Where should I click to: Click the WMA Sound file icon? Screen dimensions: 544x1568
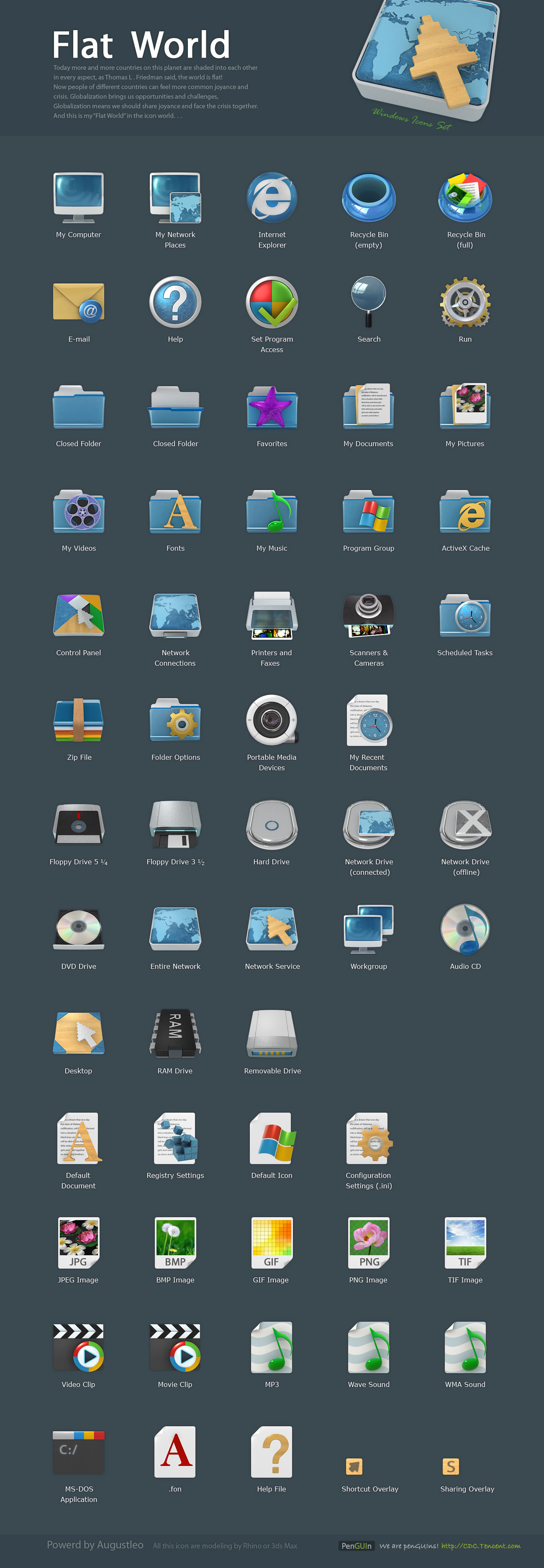click(x=465, y=1347)
